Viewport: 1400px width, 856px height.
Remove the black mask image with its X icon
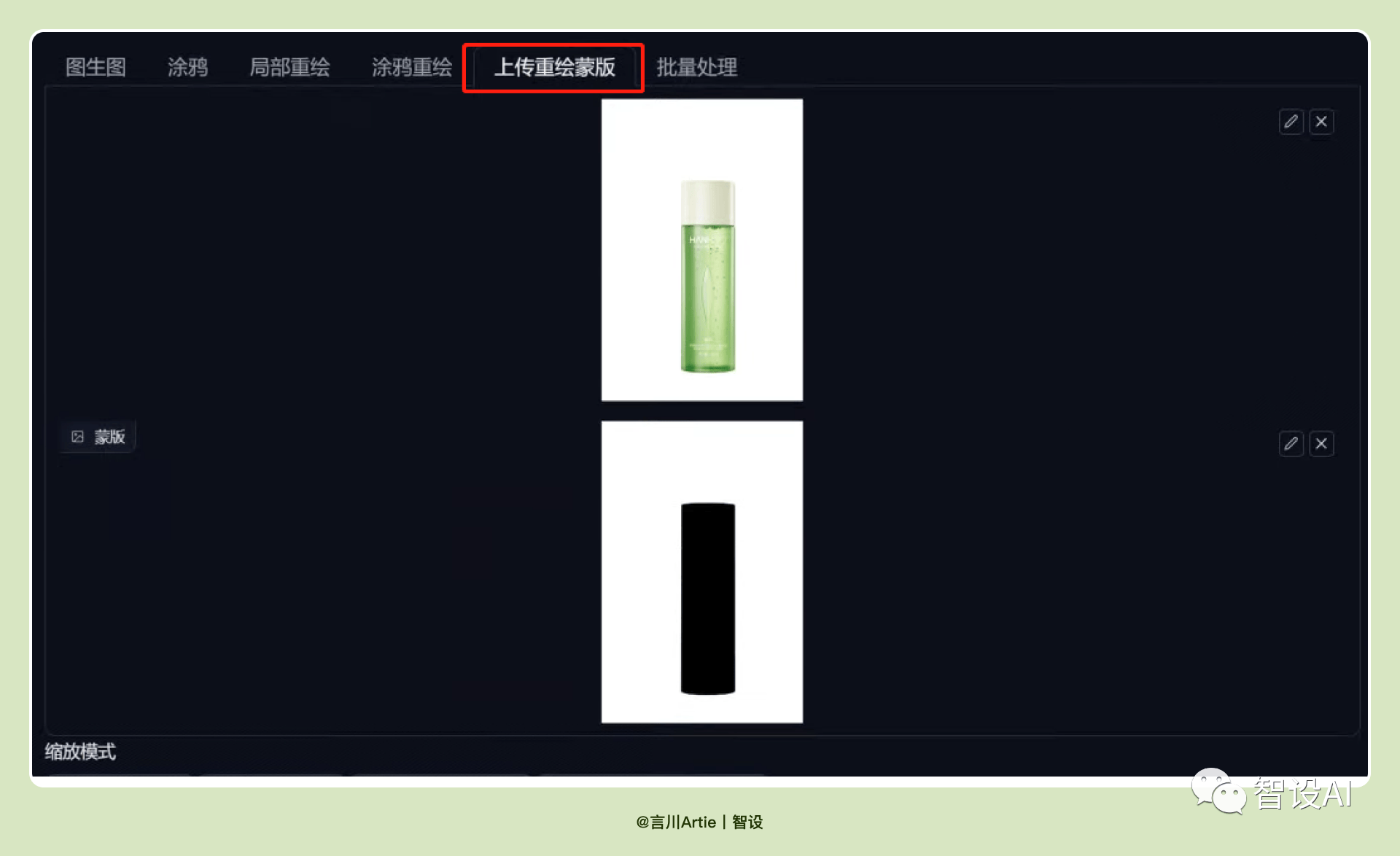pos(1321,444)
